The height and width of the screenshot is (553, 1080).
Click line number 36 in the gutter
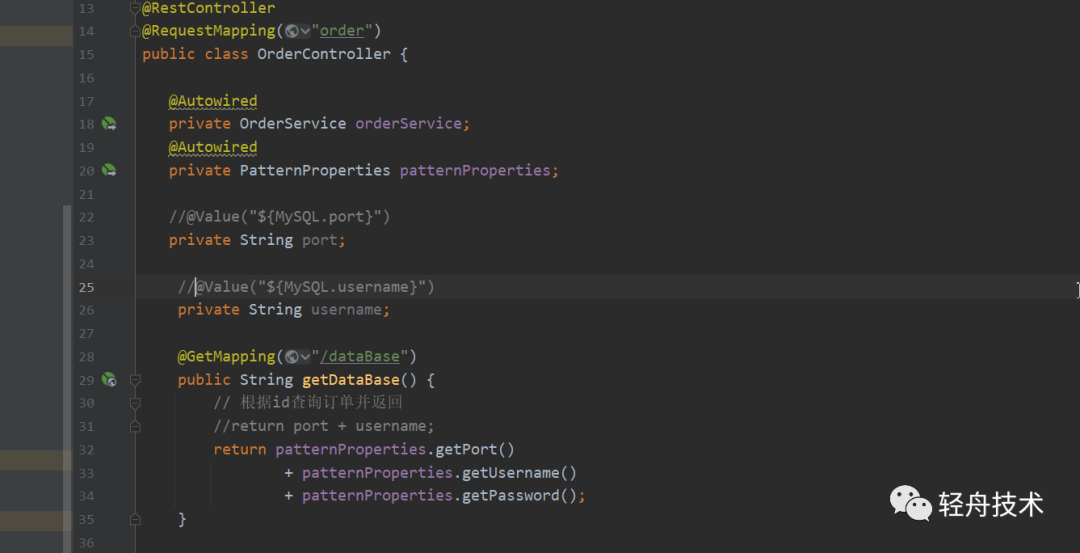coord(86,543)
